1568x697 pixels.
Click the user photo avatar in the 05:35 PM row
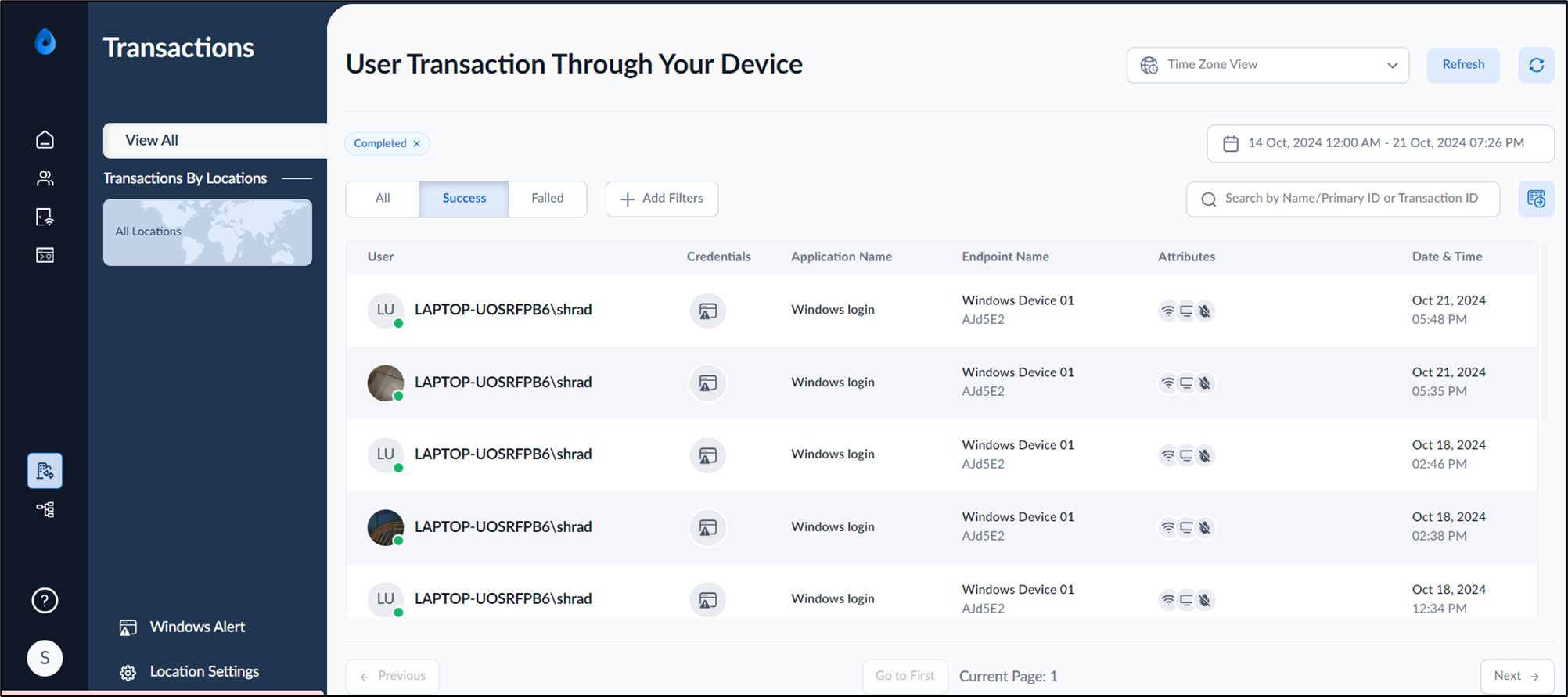(x=386, y=383)
